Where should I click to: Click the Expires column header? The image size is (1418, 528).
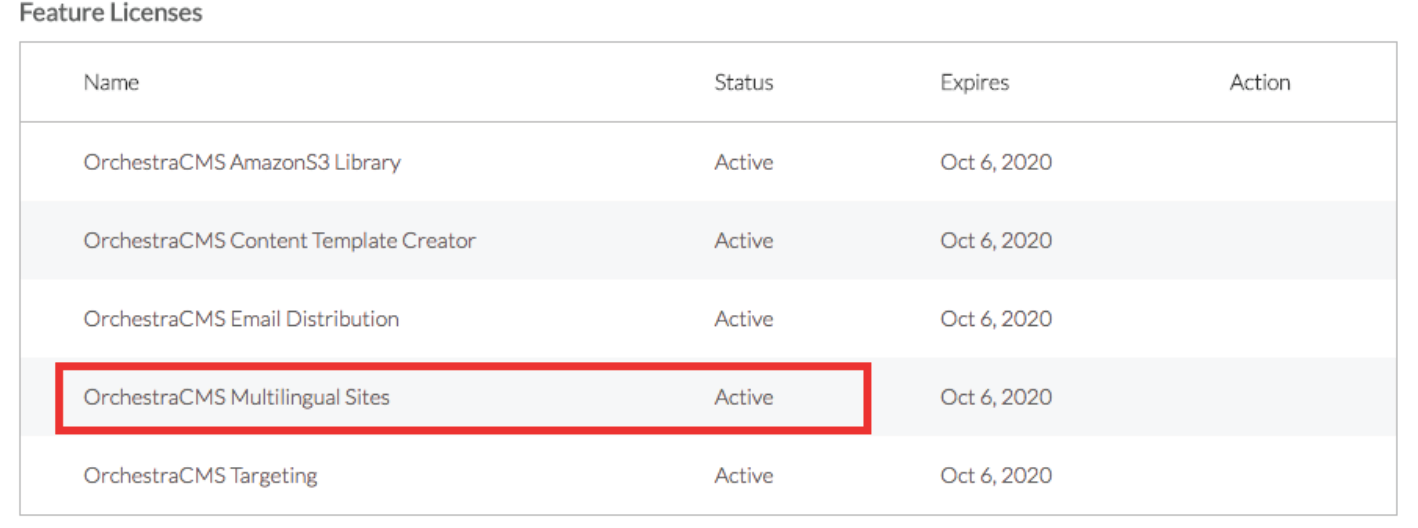coord(974,82)
